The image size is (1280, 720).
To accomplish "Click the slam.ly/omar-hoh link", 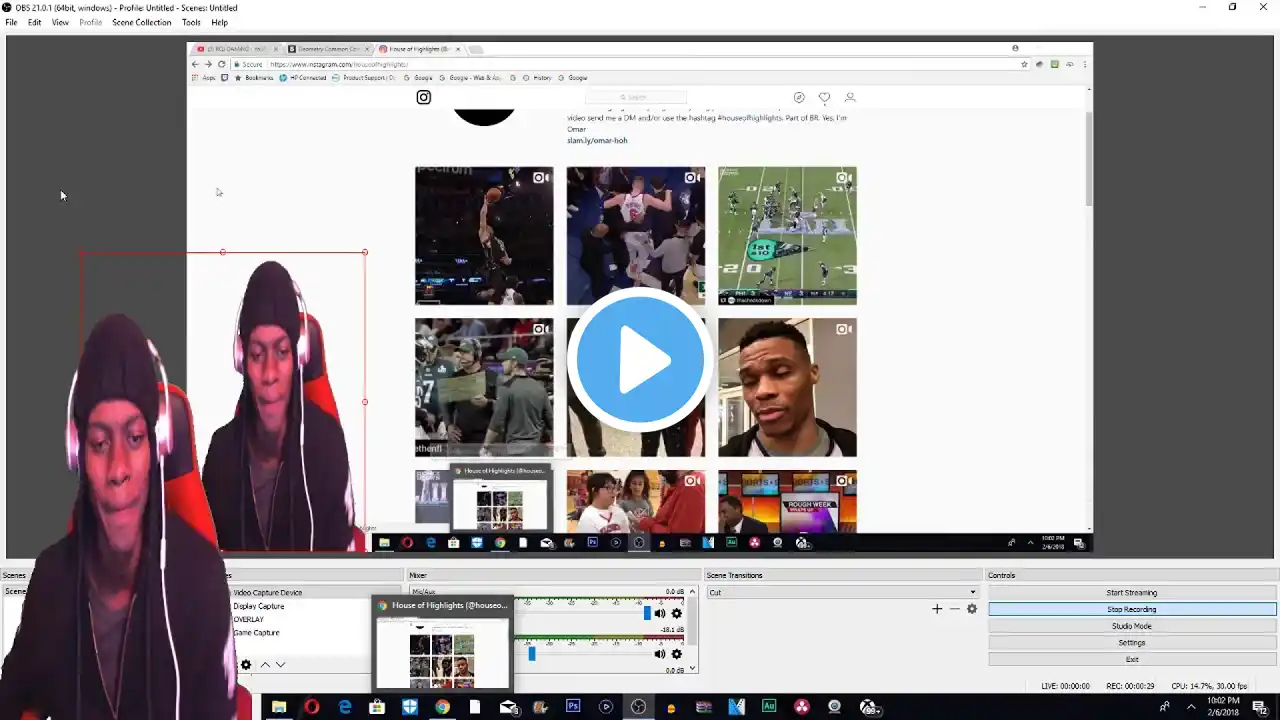I will pos(597,141).
